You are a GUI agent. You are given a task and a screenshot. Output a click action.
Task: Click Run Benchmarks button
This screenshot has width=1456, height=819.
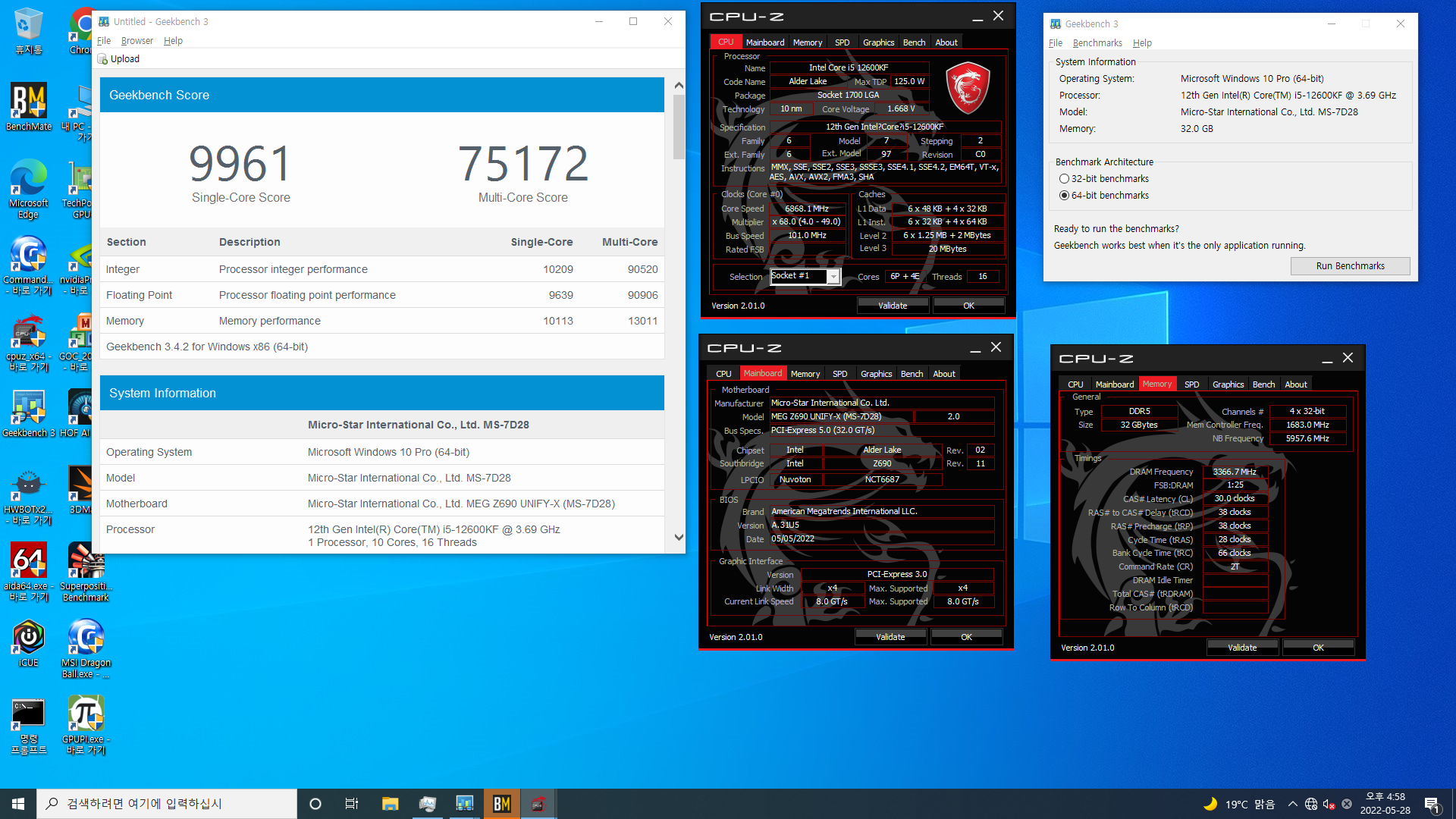click(x=1350, y=266)
